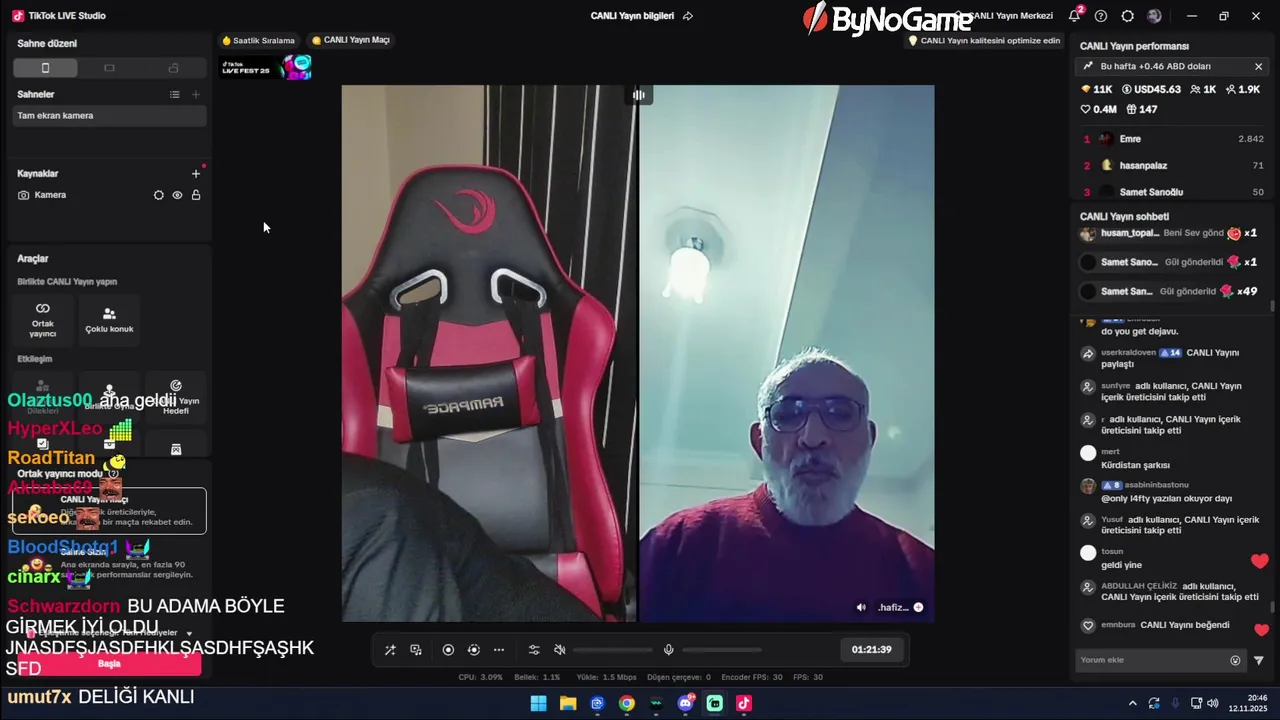1280x720 pixels.
Task: Open TikTok LIVE Studio settings gear
Action: coord(1128,16)
